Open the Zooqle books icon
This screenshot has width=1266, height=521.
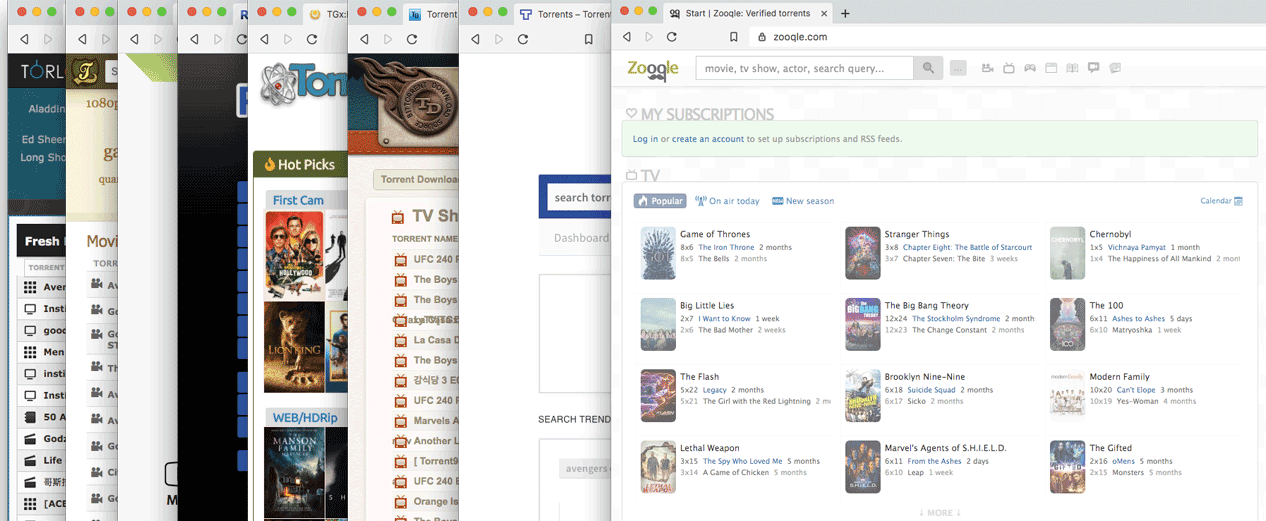[1072, 68]
